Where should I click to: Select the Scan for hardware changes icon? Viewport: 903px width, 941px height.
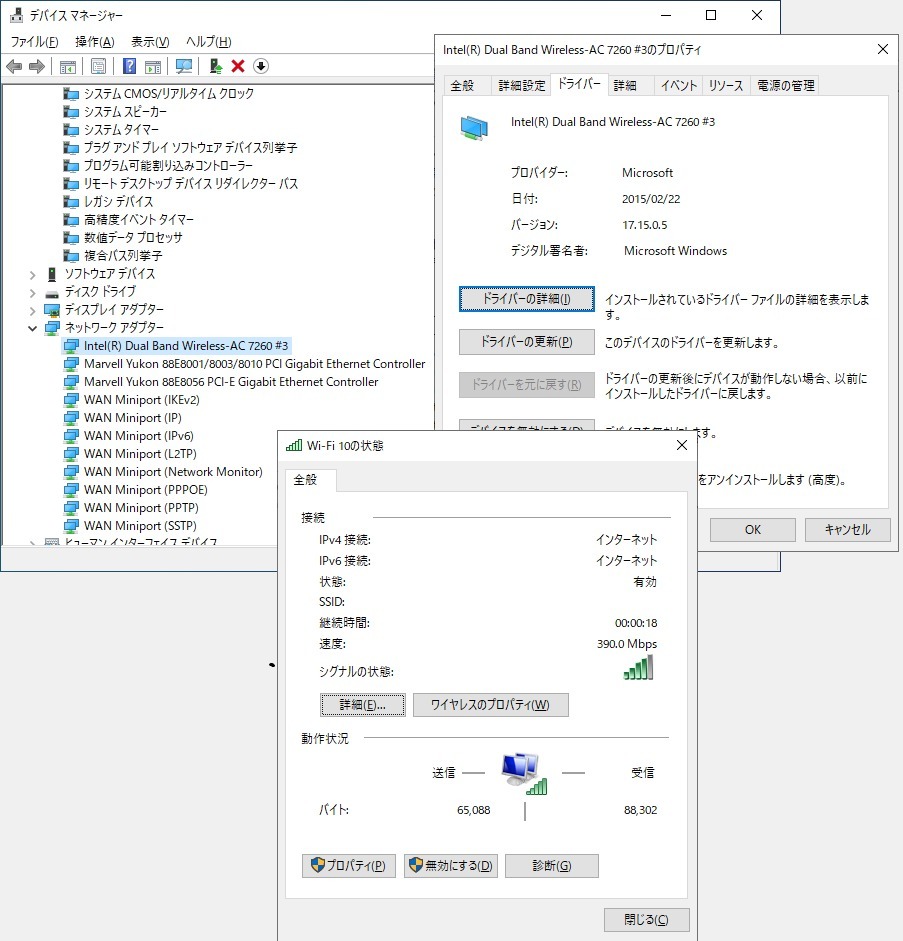point(184,66)
